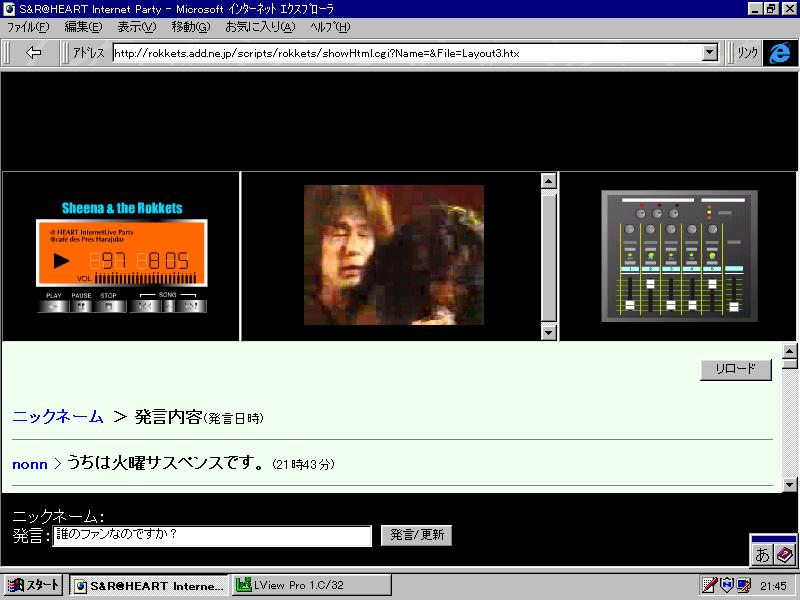Click the first top knob under red light
Screen dimensions: 800x600
(x=641, y=214)
